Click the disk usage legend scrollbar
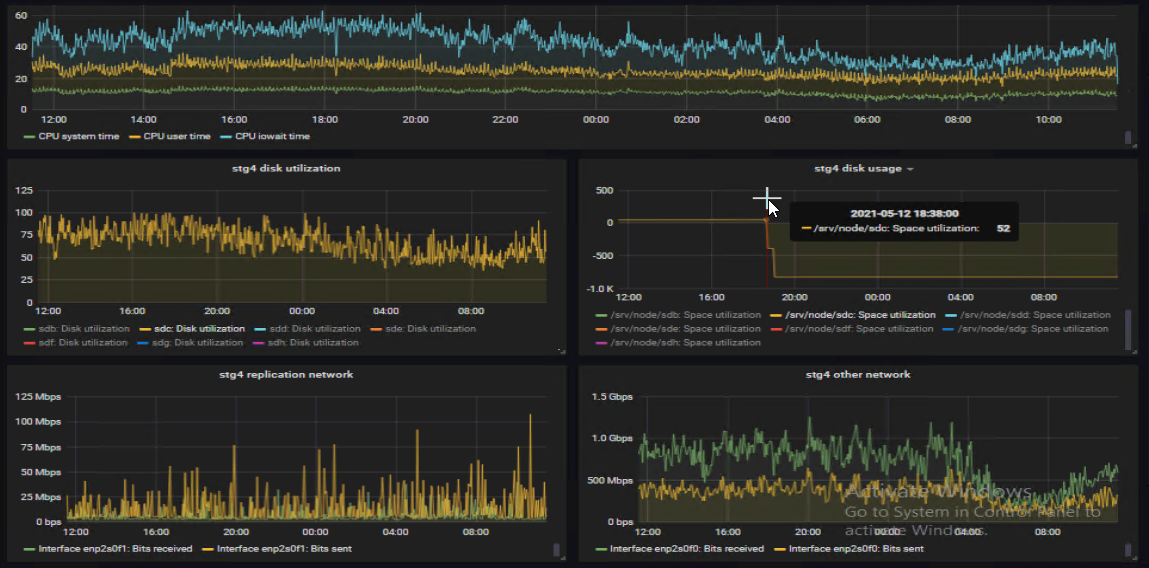The height and width of the screenshot is (568, 1149). [1129, 328]
